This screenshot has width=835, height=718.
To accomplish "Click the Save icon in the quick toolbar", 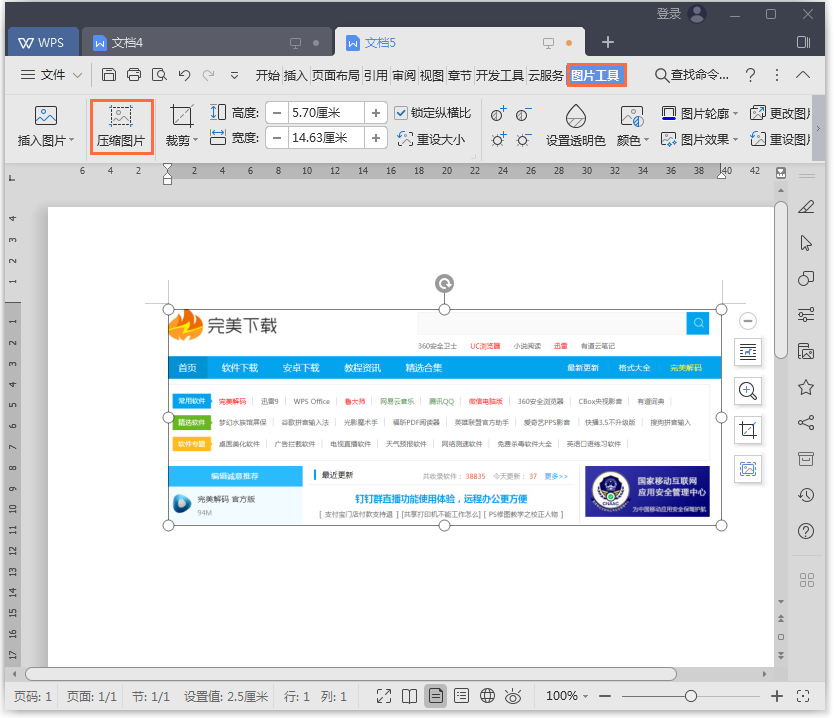I will (109, 75).
